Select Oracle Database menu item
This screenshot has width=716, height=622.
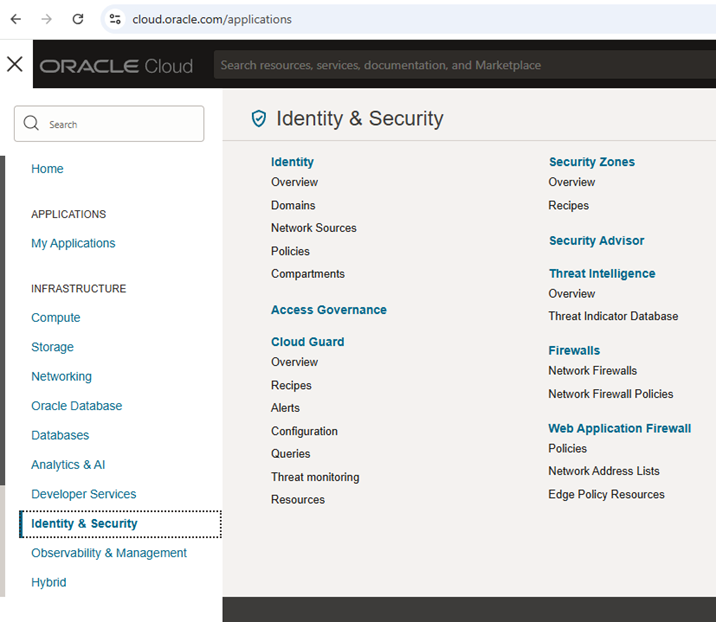pos(77,406)
